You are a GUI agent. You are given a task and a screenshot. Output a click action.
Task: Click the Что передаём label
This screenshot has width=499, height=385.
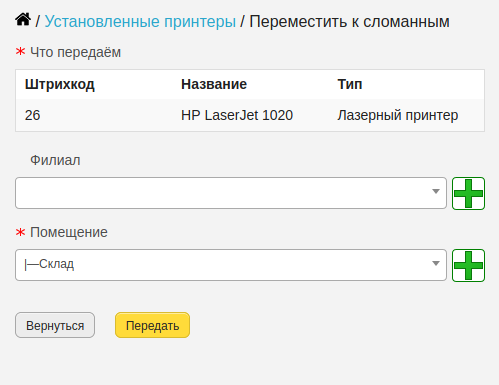[x=75, y=53]
